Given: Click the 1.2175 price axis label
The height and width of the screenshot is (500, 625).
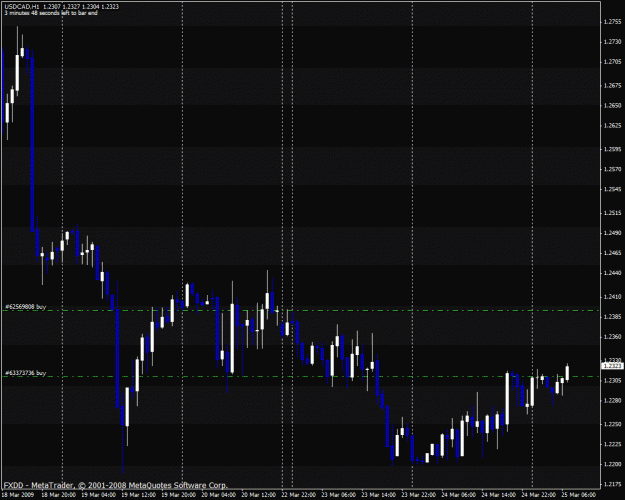Looking at the screenshot, I should click(x=612, y=484).
